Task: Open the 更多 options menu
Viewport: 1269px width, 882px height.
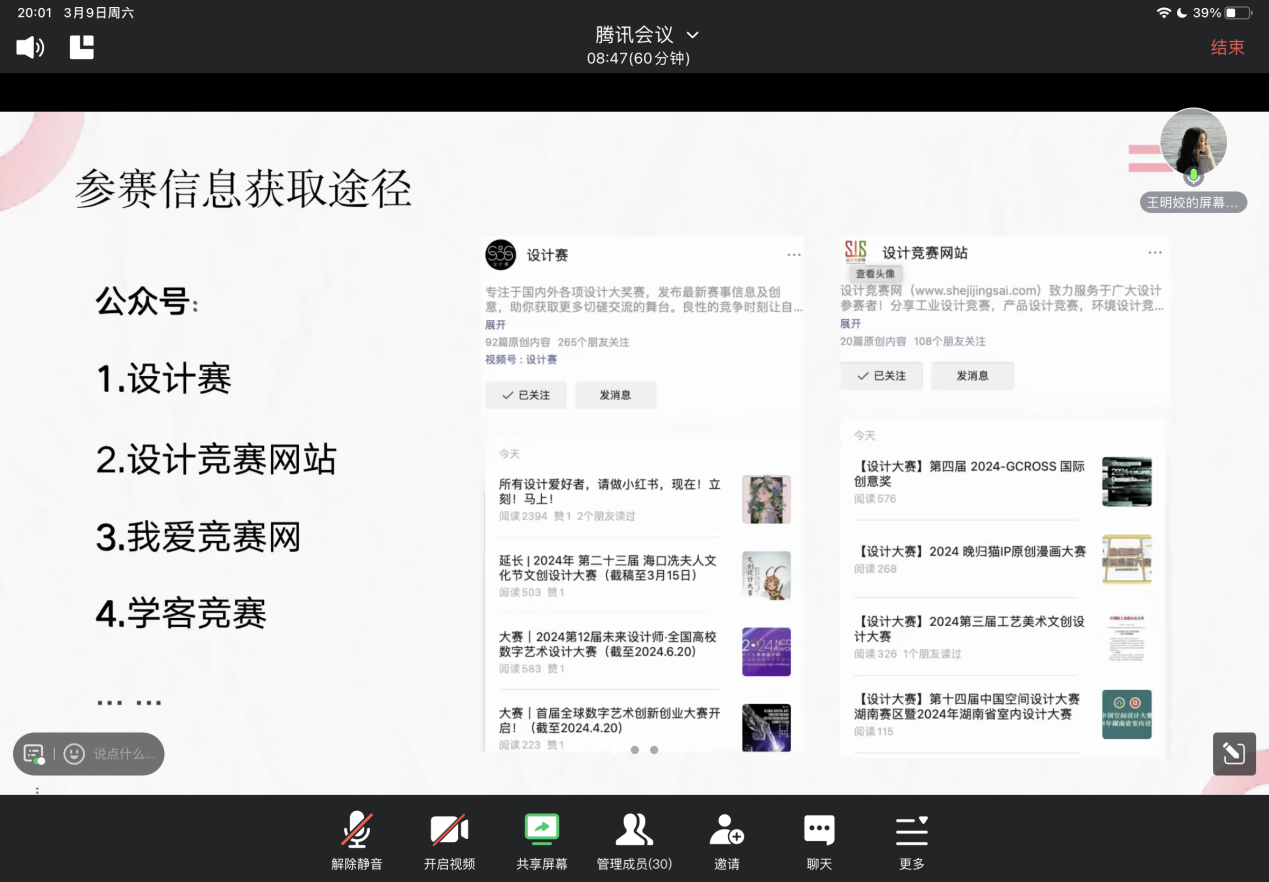Action: 911,840
